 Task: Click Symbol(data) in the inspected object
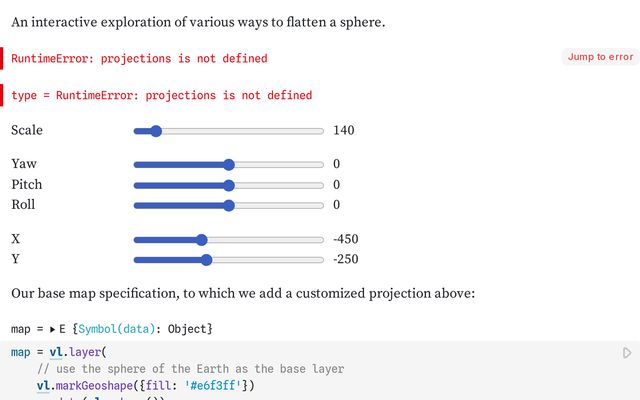113,329
